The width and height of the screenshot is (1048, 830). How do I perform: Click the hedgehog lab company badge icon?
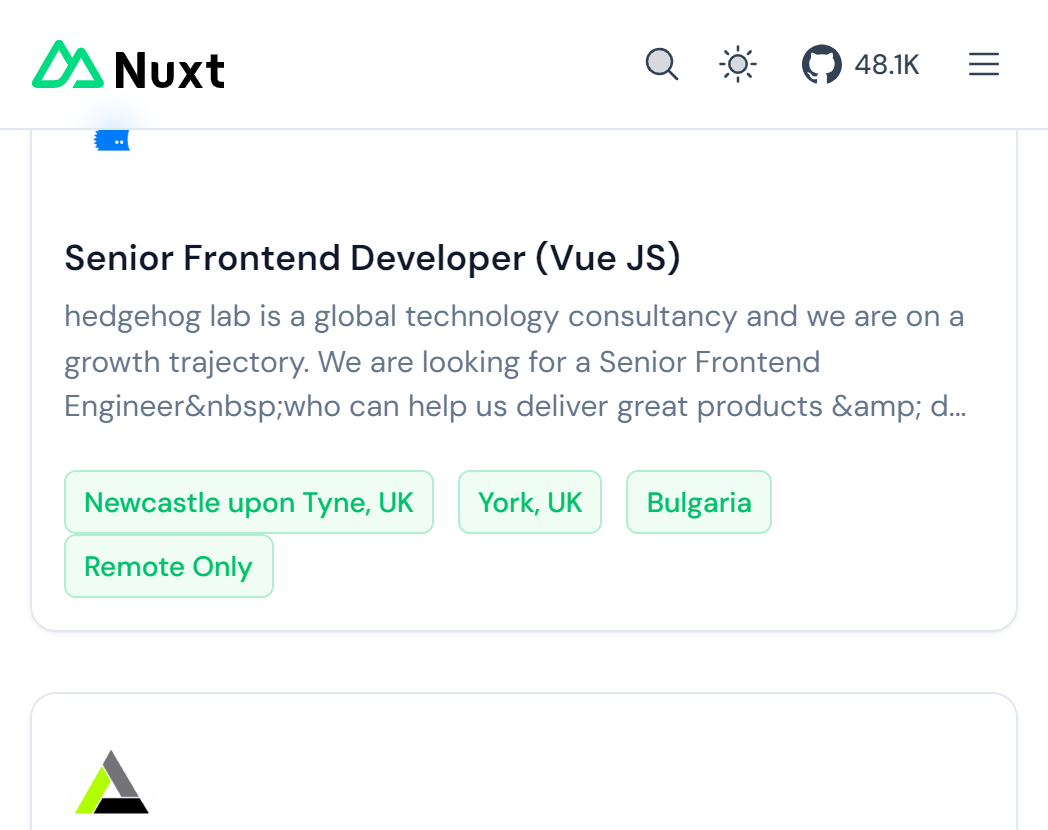[x=111, y=139]
